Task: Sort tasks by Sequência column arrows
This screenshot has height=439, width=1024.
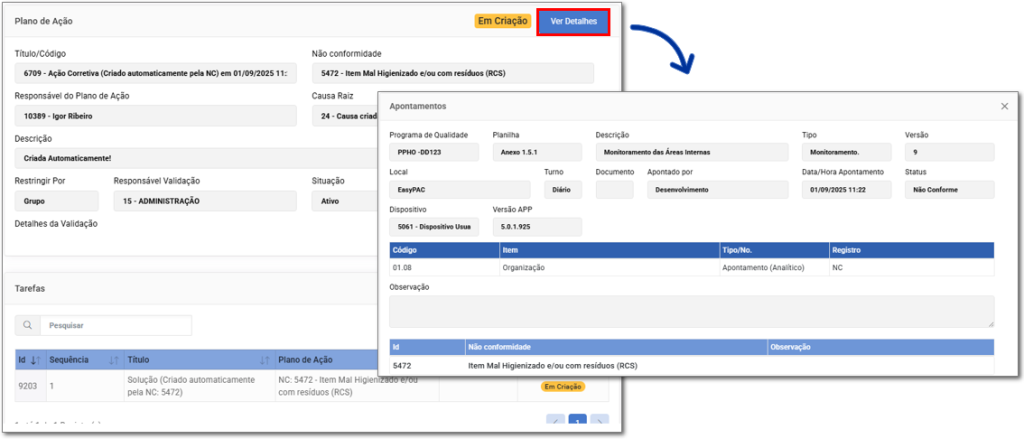Action: coord(113,360)
